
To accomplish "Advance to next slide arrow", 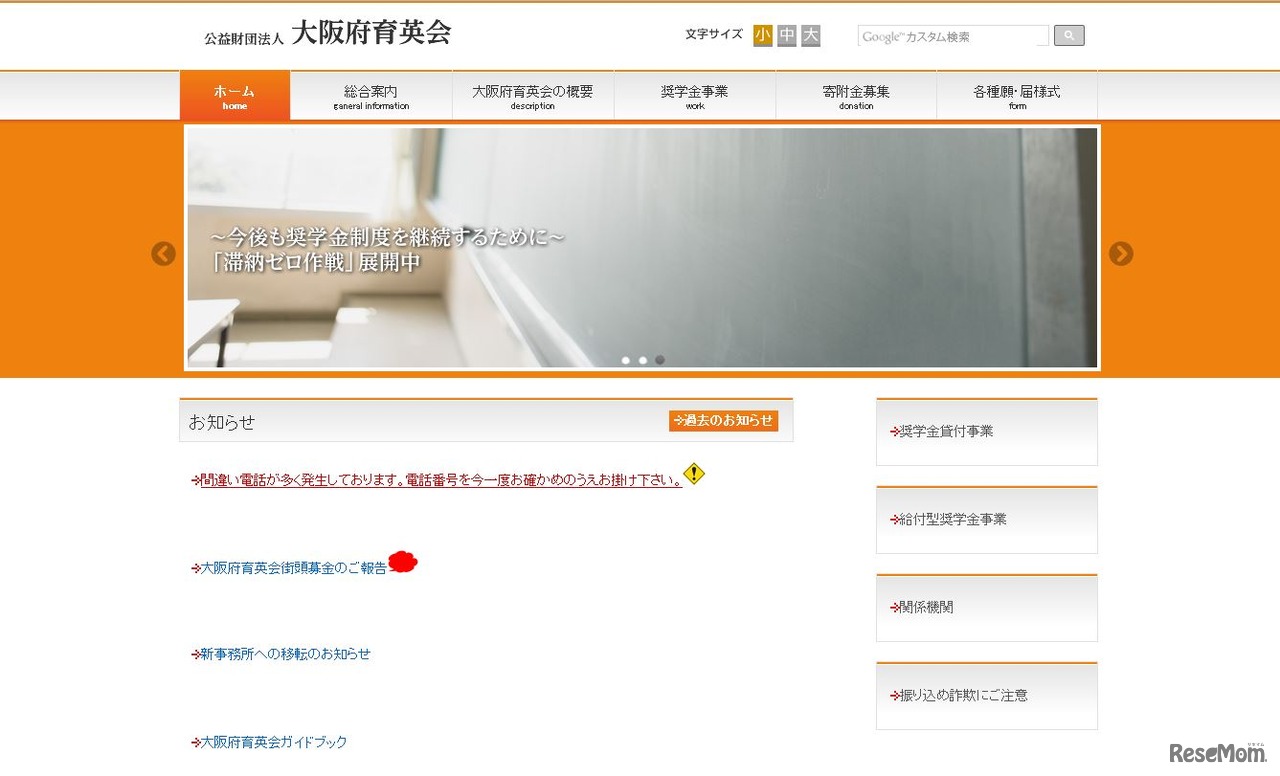I will click(1121, 254).
